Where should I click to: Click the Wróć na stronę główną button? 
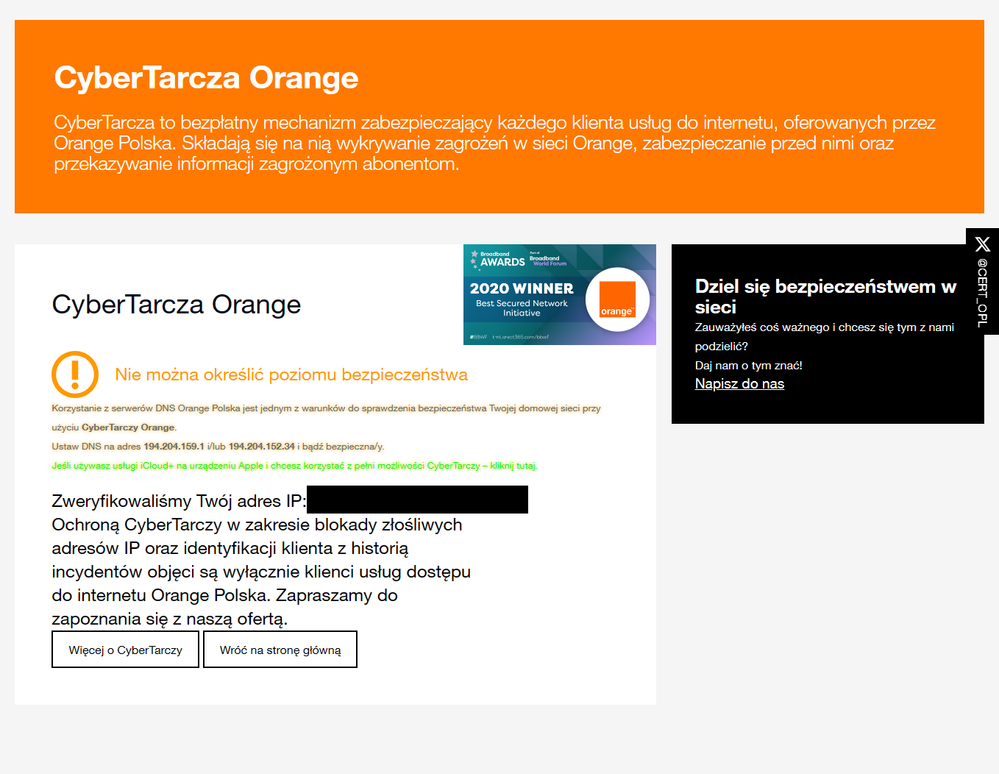(280, 649)
